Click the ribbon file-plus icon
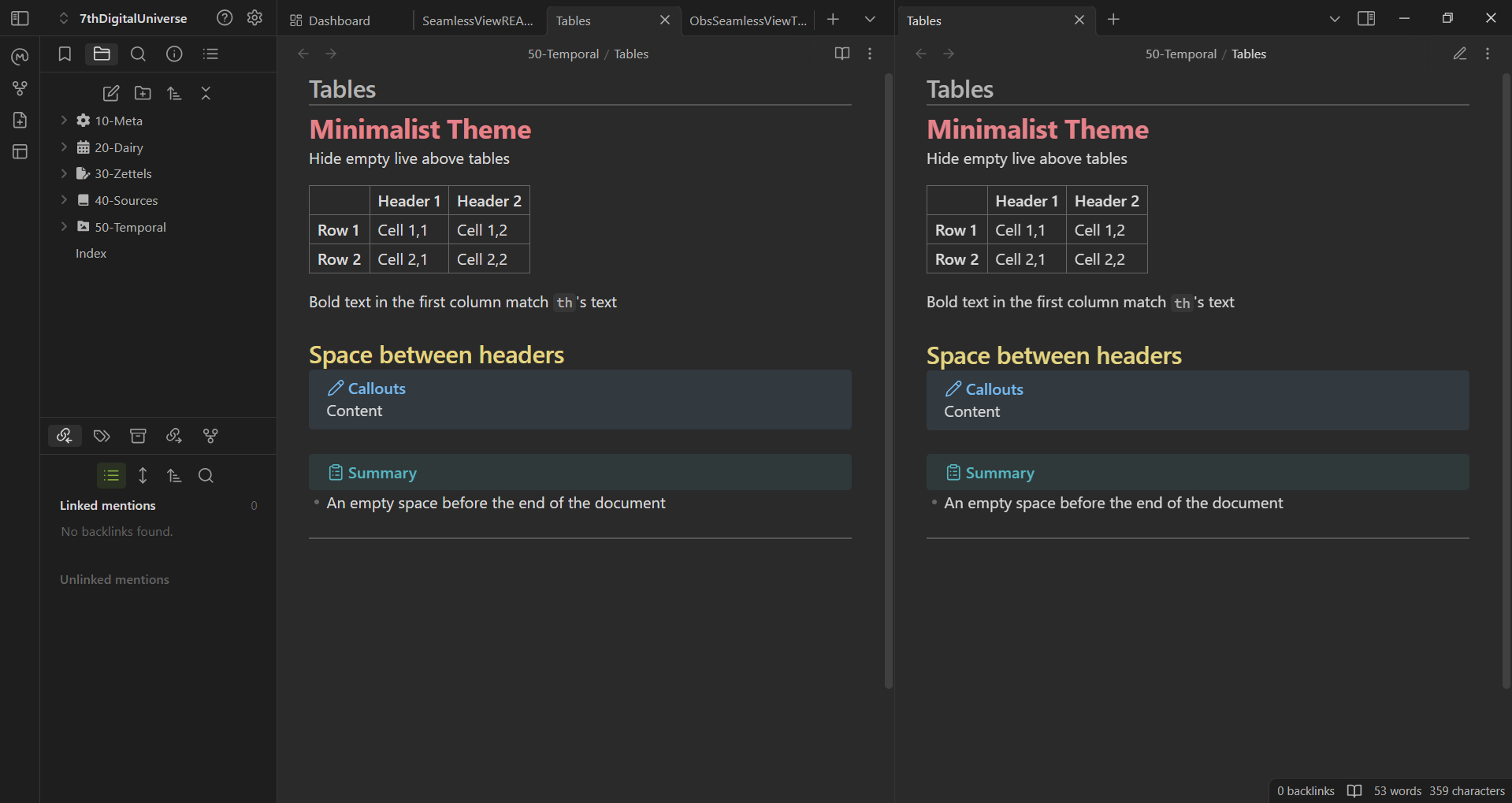This screenshot has height=803, width=1512. click(20, 120)
